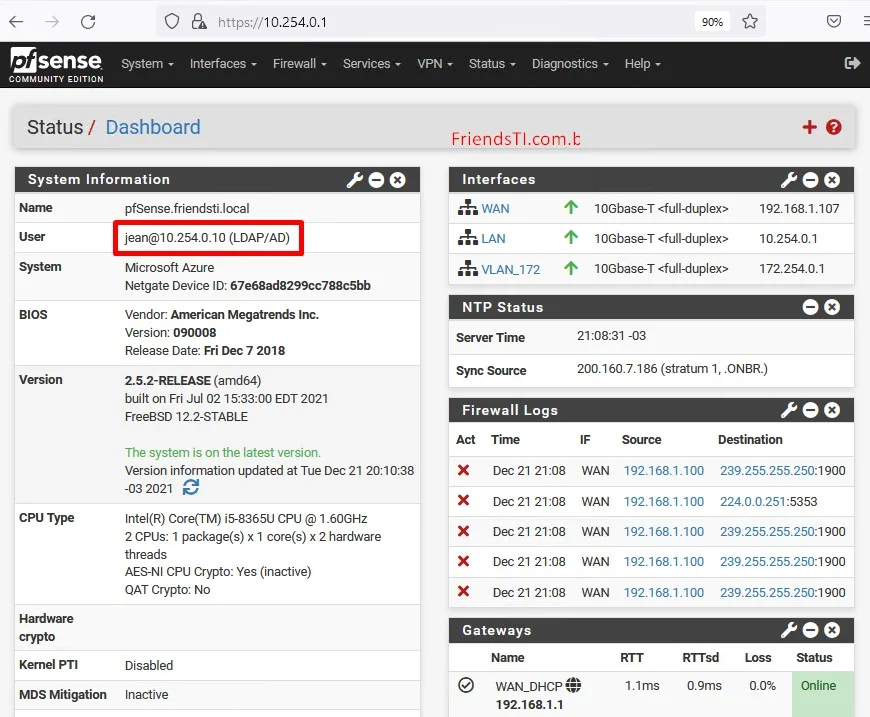Click browser reload page button
The image size is (870, 717).
point(88,21)
